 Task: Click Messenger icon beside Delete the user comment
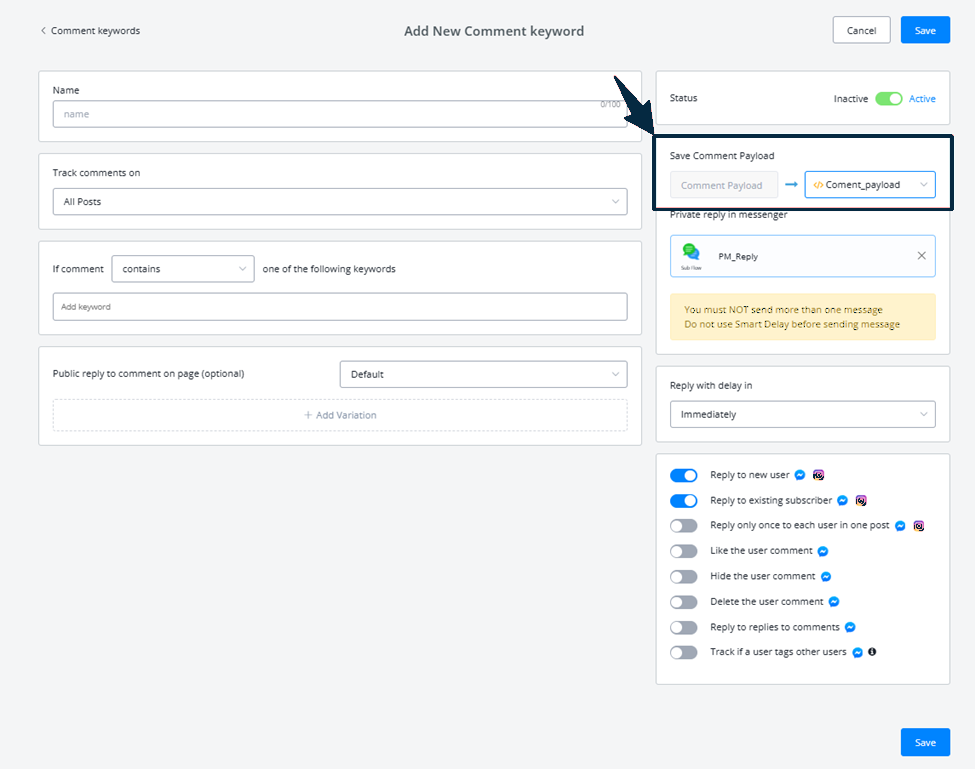tap(834, 602)
